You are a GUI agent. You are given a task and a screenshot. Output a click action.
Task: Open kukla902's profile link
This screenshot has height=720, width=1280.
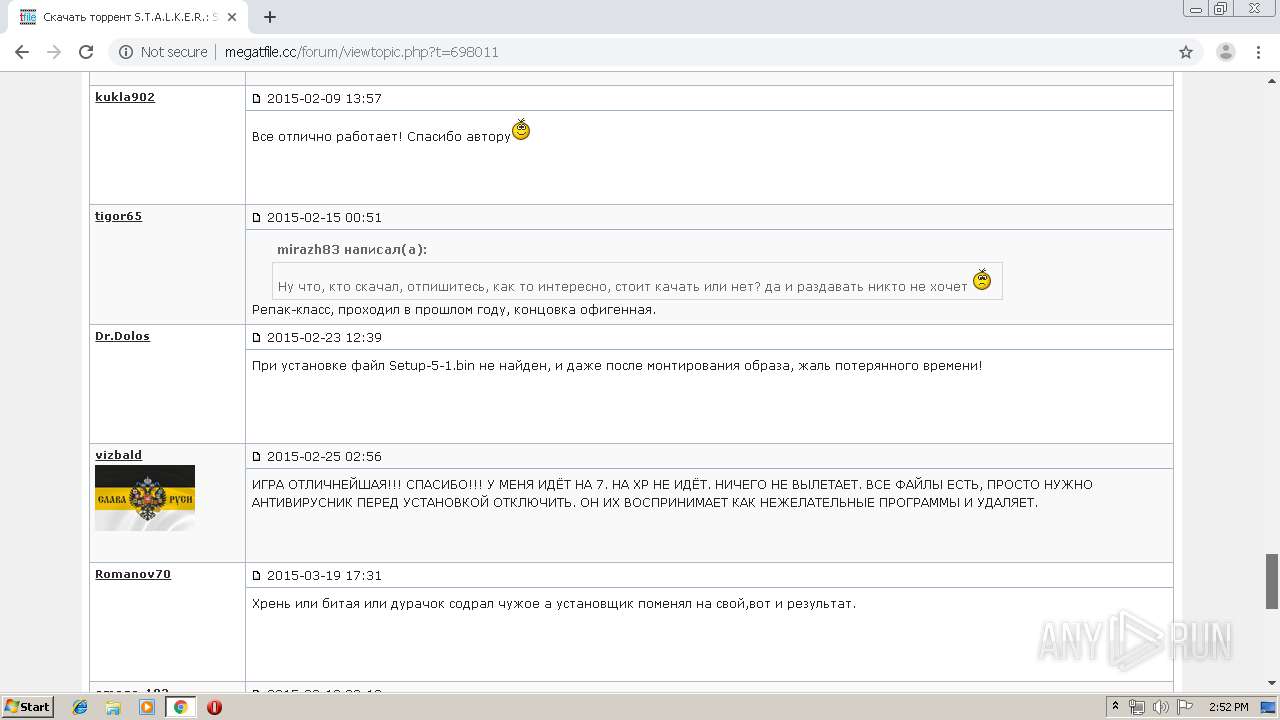point(125,97)
